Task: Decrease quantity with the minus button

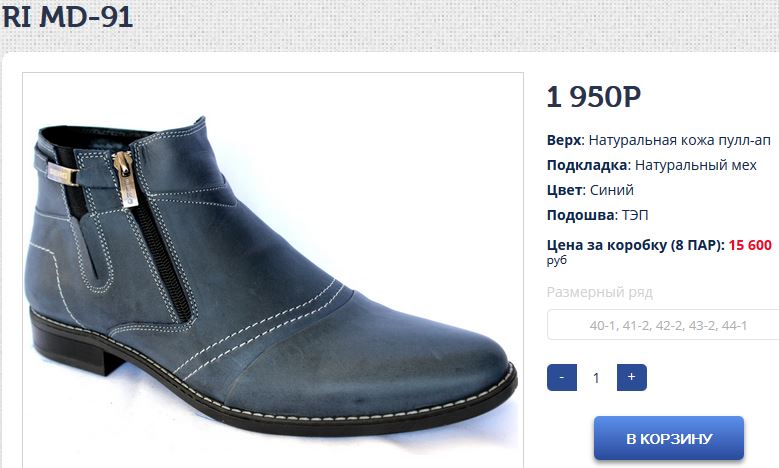Action: [562, 378]
